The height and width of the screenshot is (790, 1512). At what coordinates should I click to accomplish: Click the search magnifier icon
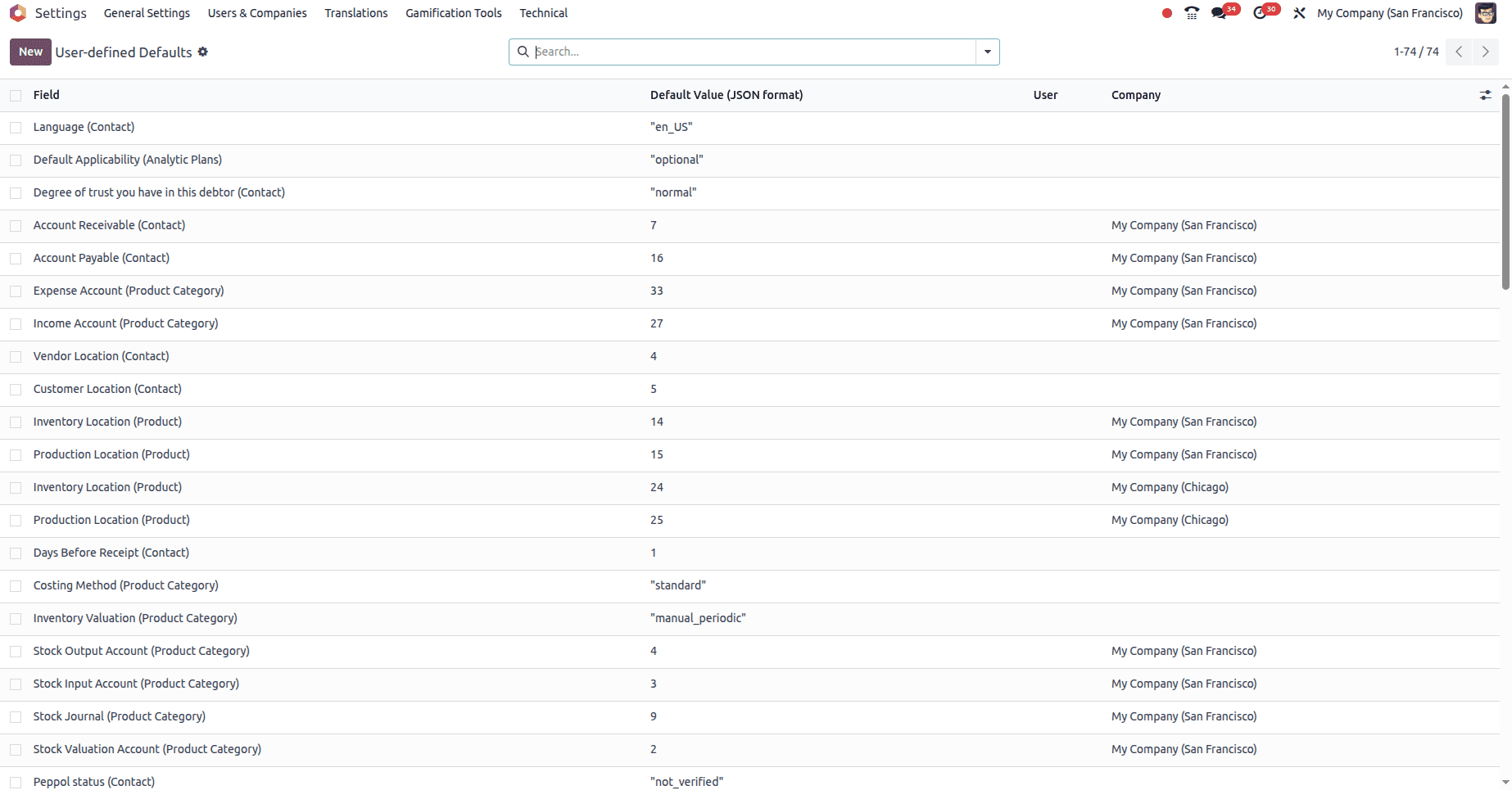point(523,52)
